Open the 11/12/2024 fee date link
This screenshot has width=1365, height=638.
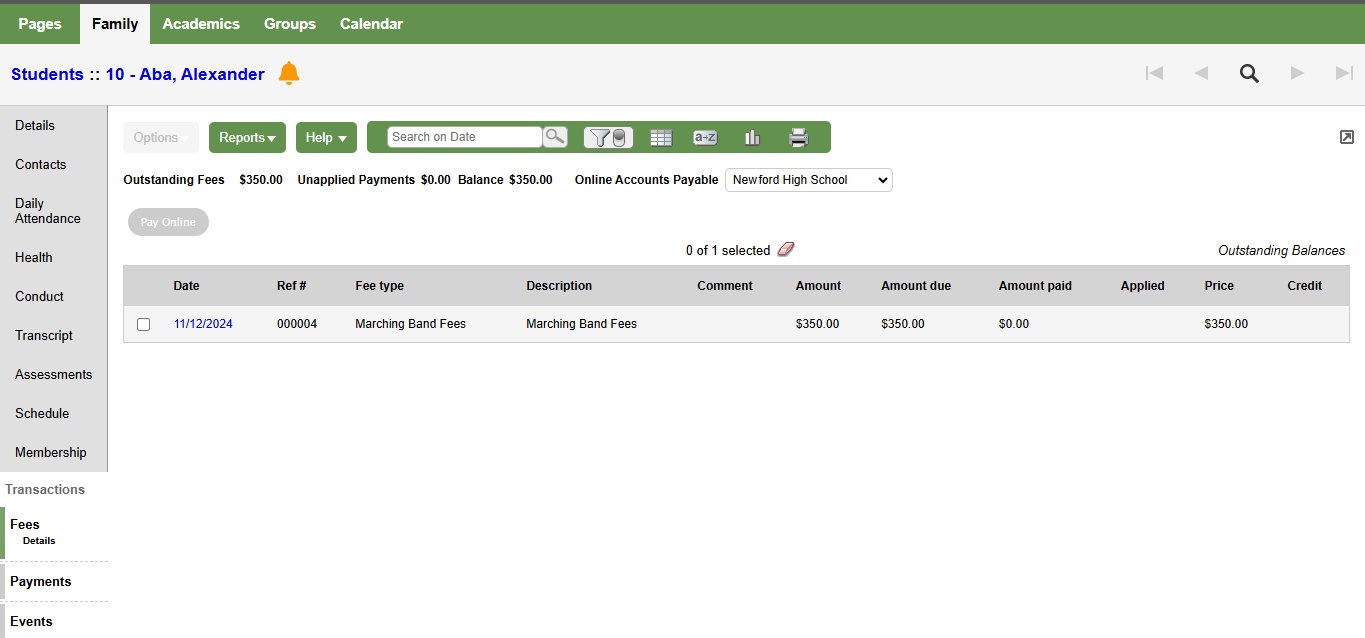click(203, 324)
